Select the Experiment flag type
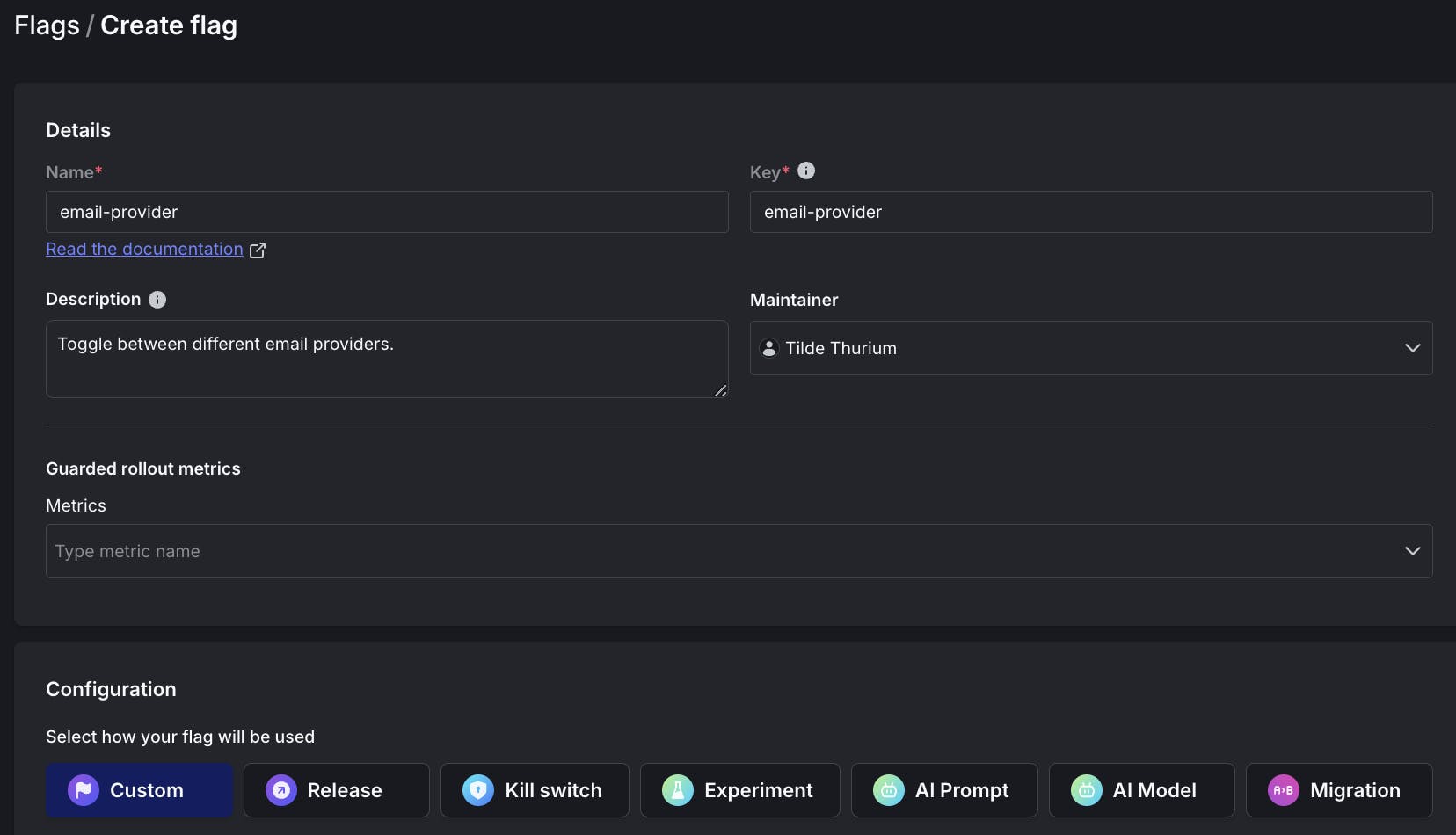The image size is (1456, 835). [740, 790]
